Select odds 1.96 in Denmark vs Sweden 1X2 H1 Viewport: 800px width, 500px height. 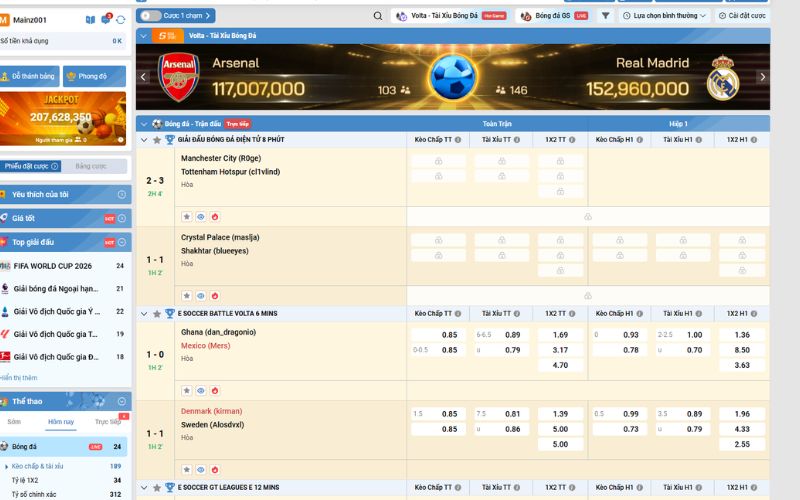pyautogui.click(x=742, y=414)
